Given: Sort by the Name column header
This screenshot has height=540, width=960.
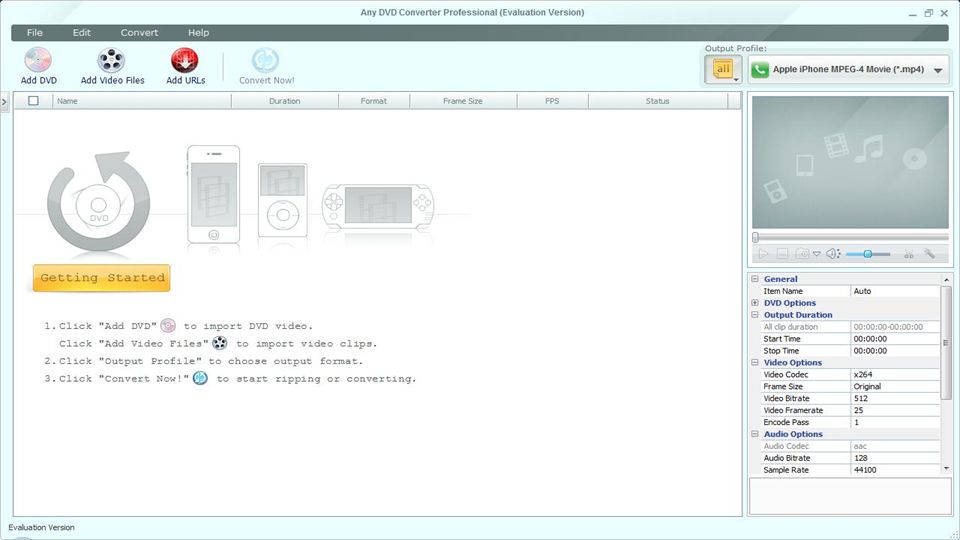Looking at the screenshot, I should pos(142,101).
